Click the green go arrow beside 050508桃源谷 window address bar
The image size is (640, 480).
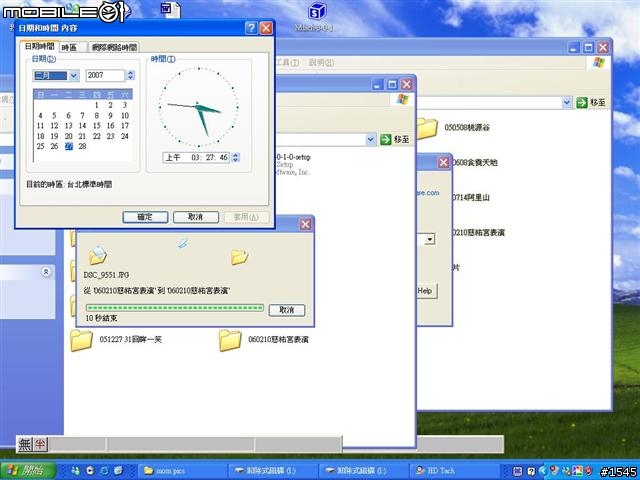click(582, 102)
